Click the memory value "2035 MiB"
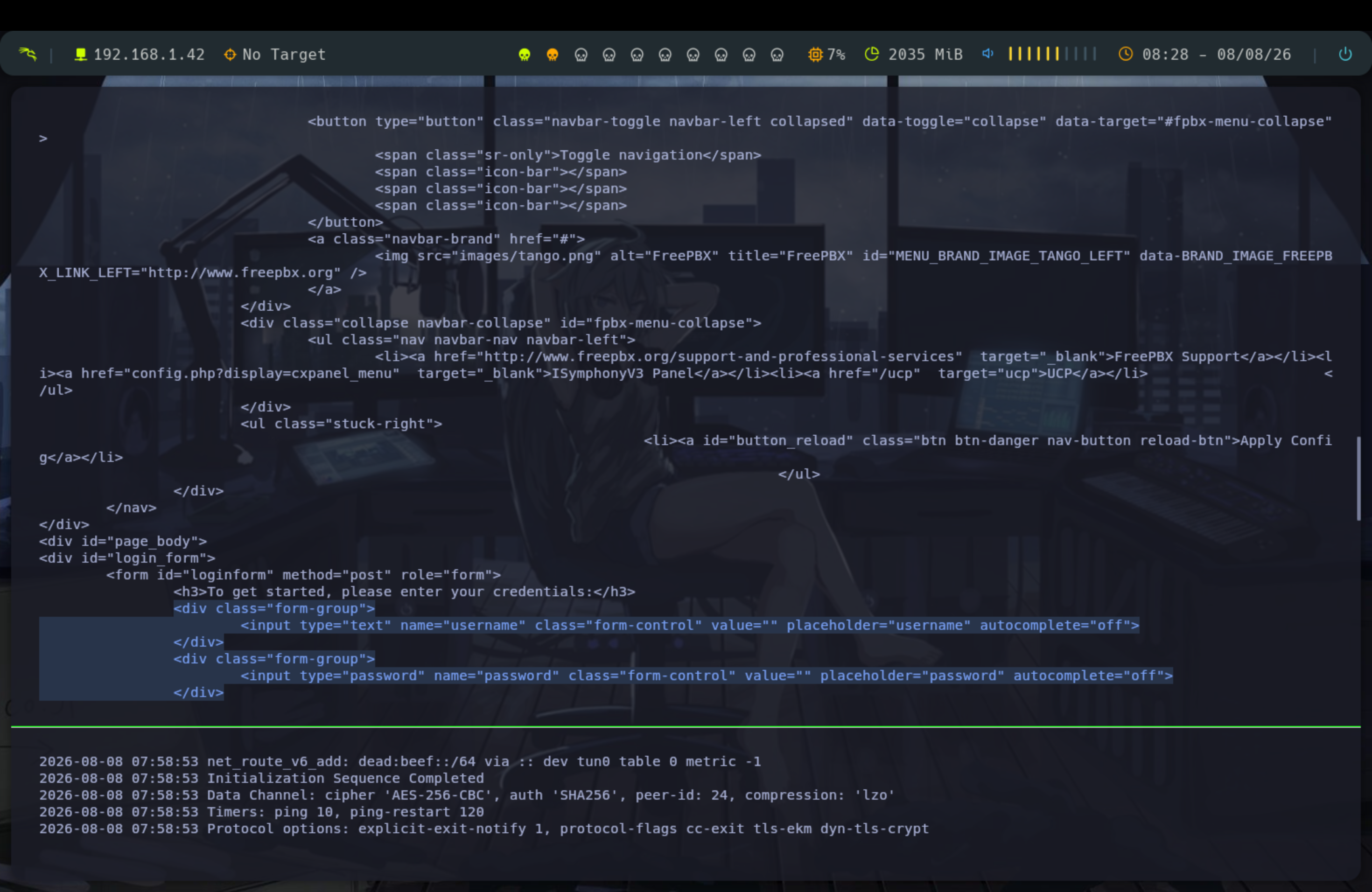This screenshot has width=1372, height=892. click(x=925, y=55)
